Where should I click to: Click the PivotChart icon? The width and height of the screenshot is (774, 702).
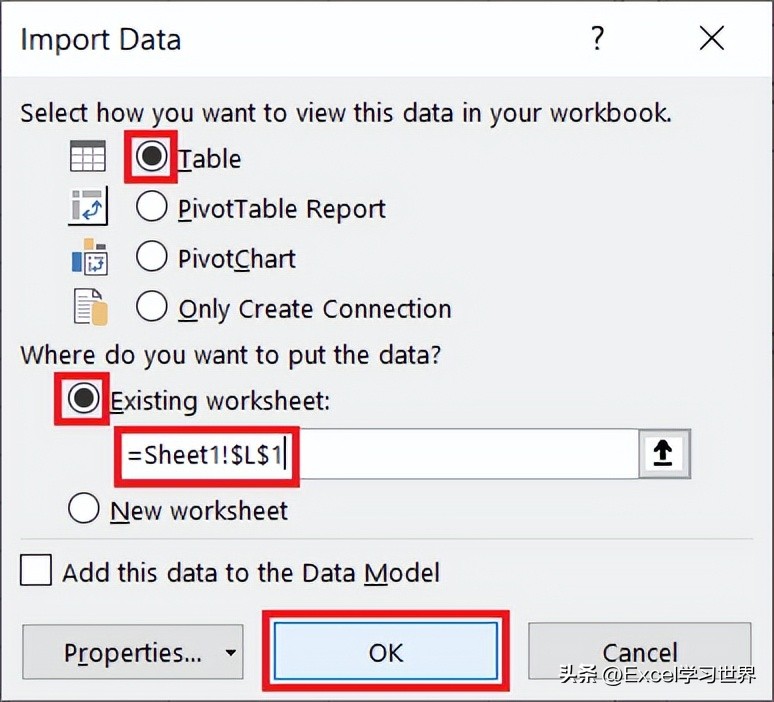point(89,257)
